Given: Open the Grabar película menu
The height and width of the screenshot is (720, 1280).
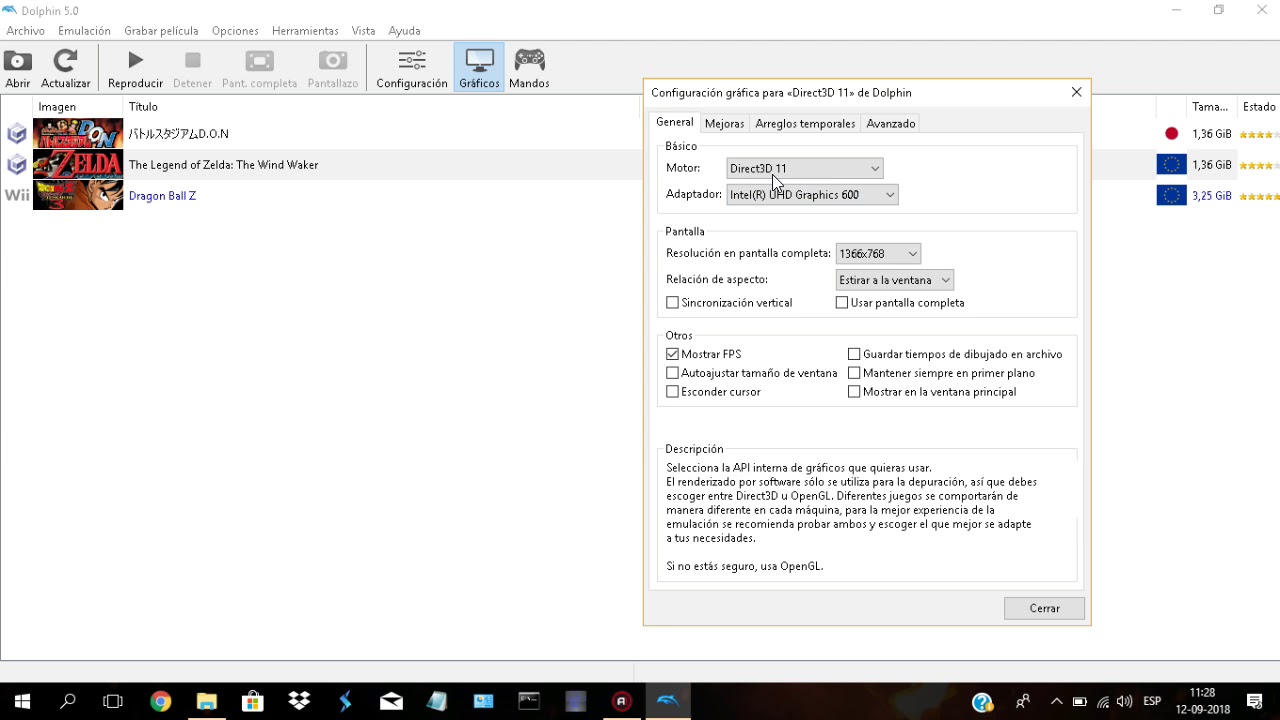Looking at the screenshot, I should pyautogui.click(x=161, y=31).
